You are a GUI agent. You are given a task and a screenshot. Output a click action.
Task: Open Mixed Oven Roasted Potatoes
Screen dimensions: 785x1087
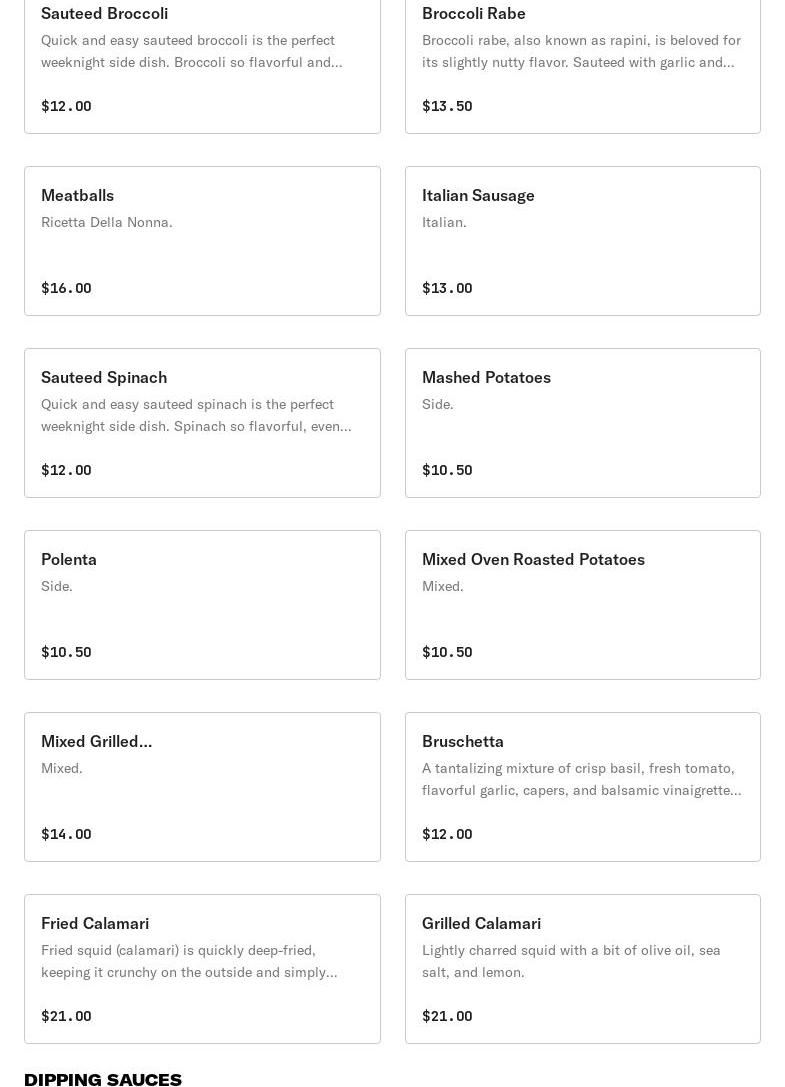583,605
